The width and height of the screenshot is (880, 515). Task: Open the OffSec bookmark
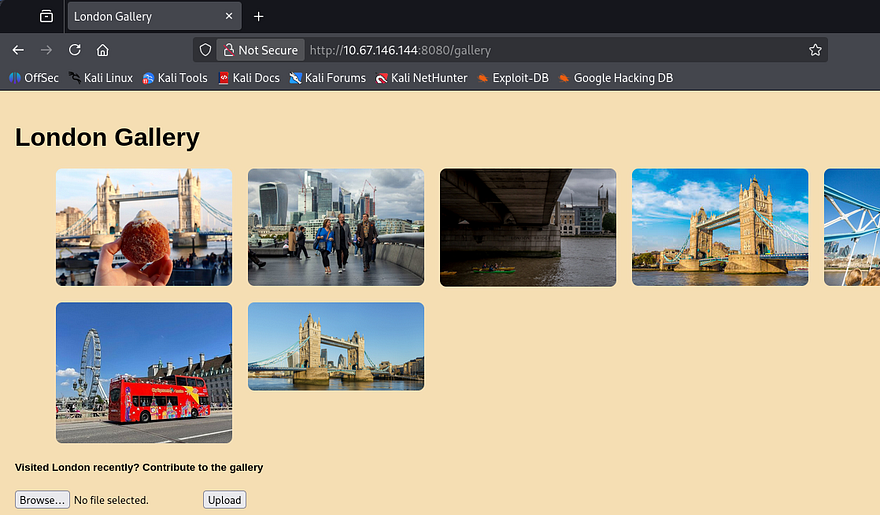tap(34, 78)
